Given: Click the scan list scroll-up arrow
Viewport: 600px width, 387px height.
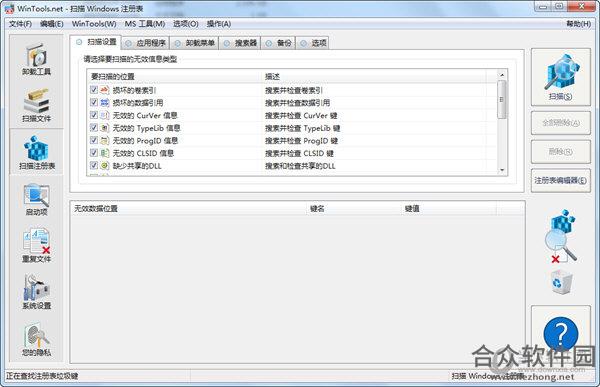Looking at the screenshot, I should coord(502,75).
